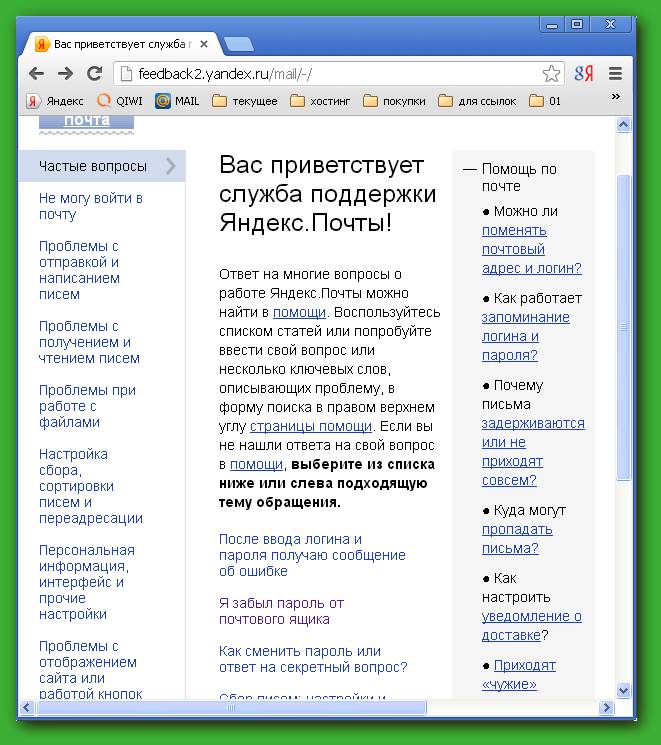Reload the page with the refresh icon
This screenshot has height=745, width=661.
(x=95, y=73)
